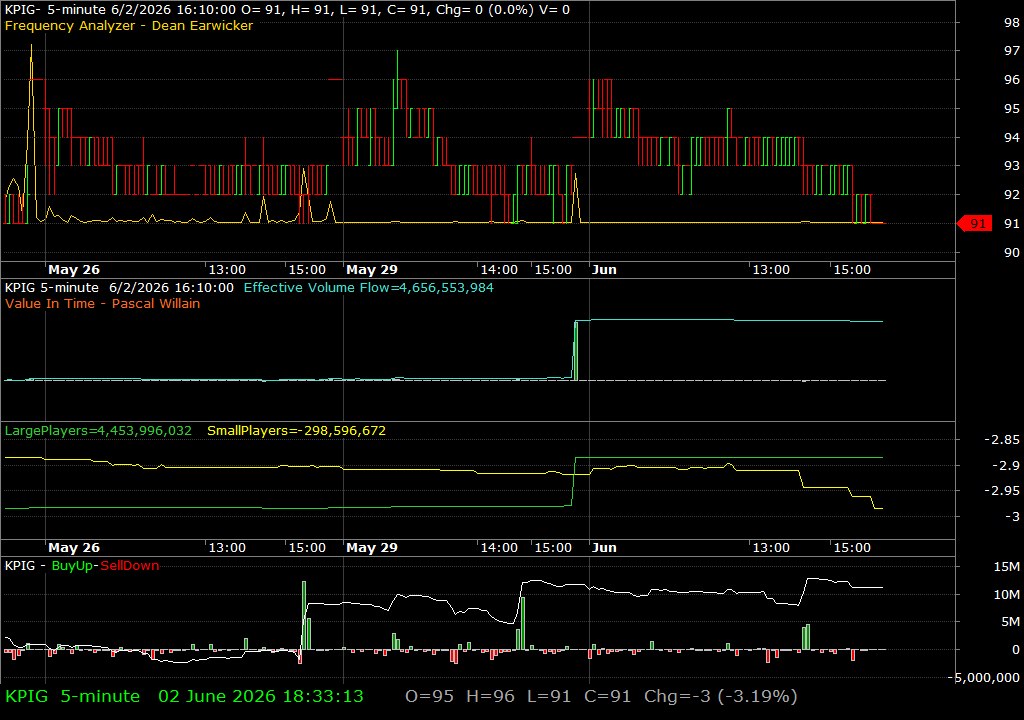Click 'May 26' on the players pane time axis
The image size is (1024, 720).
(x=74, y=548)
